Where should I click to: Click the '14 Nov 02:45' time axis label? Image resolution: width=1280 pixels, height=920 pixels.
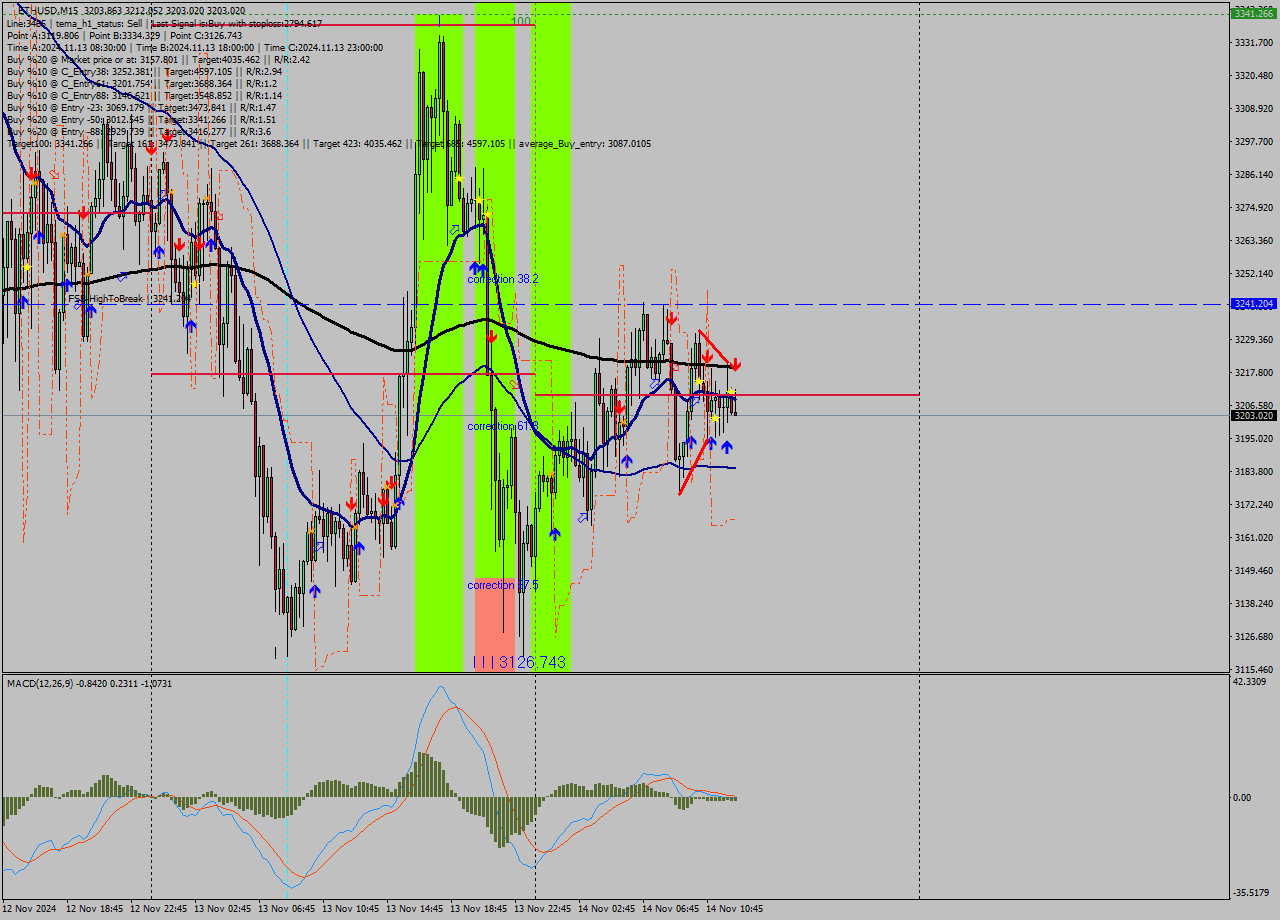pyautogui.click(x=607, y=909)
